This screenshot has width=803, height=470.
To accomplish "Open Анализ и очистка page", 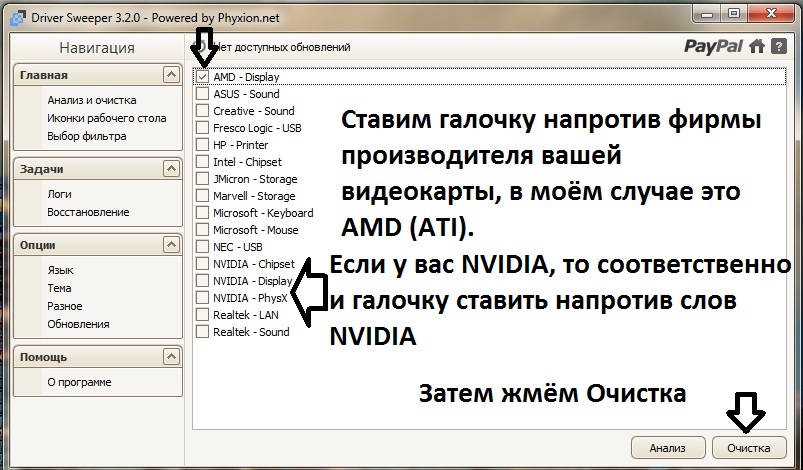I will coord(92,100).
